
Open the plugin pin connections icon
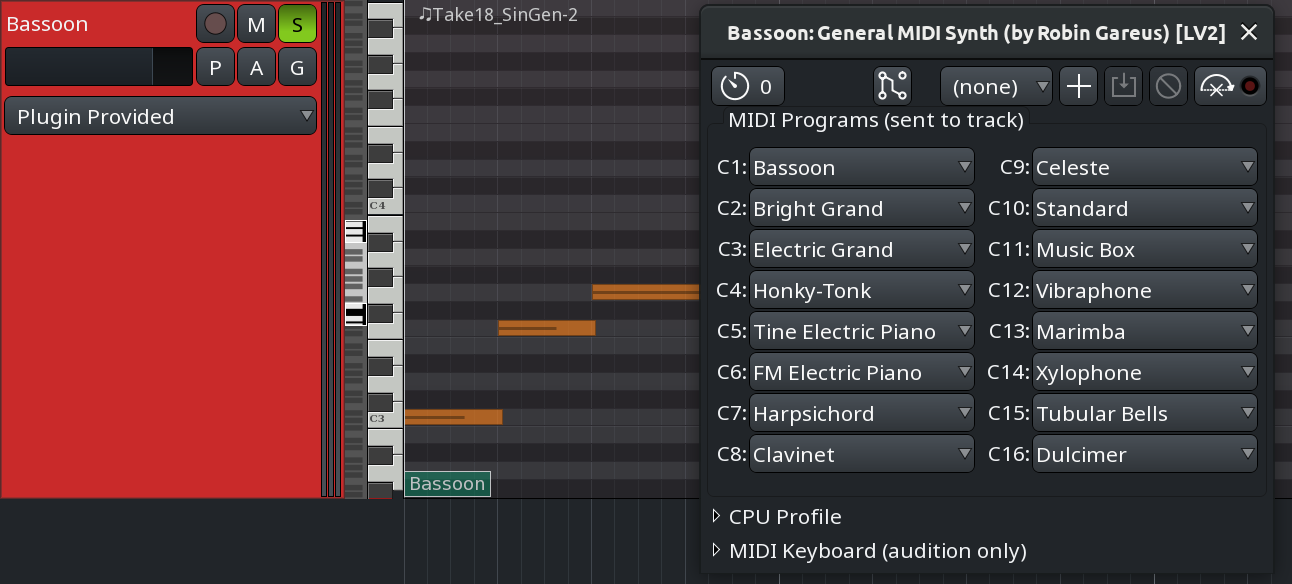(x=892, y=87)
